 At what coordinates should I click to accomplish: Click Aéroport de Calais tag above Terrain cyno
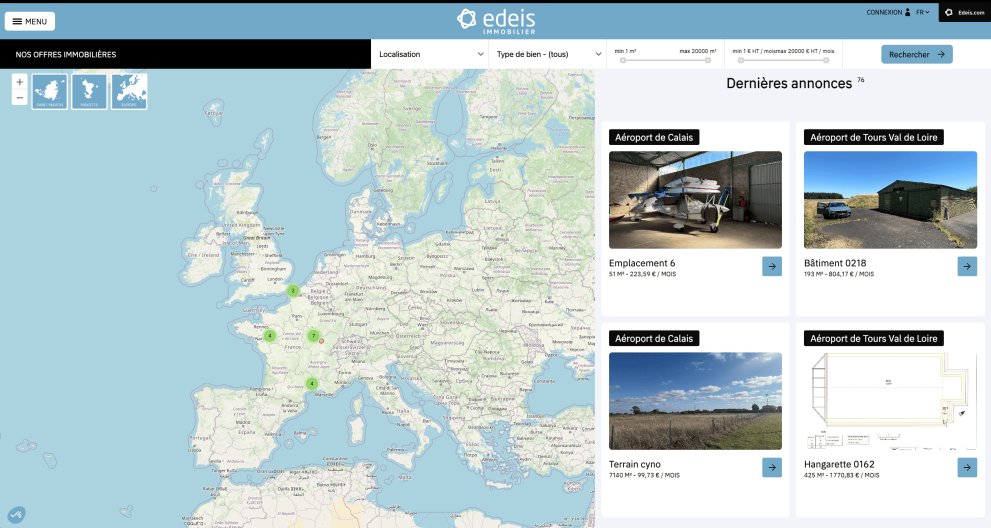[x=654, y=338]
